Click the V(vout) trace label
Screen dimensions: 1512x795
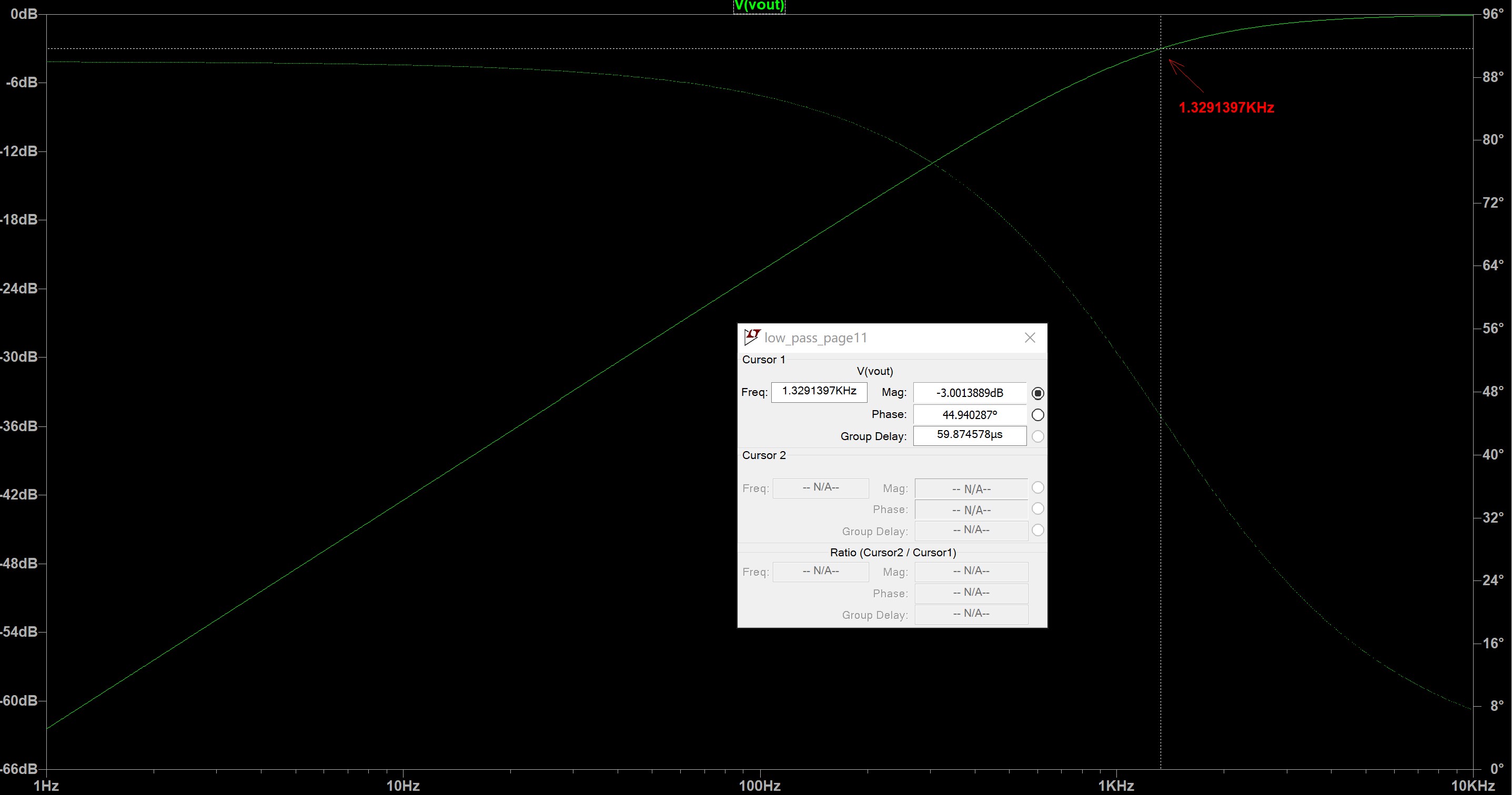[759, 6]
